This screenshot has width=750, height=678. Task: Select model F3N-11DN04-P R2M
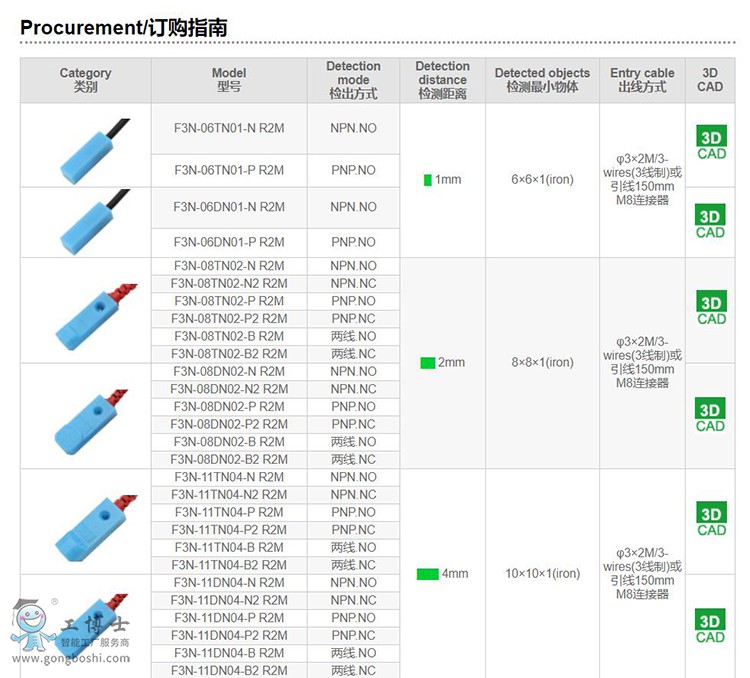229,618
